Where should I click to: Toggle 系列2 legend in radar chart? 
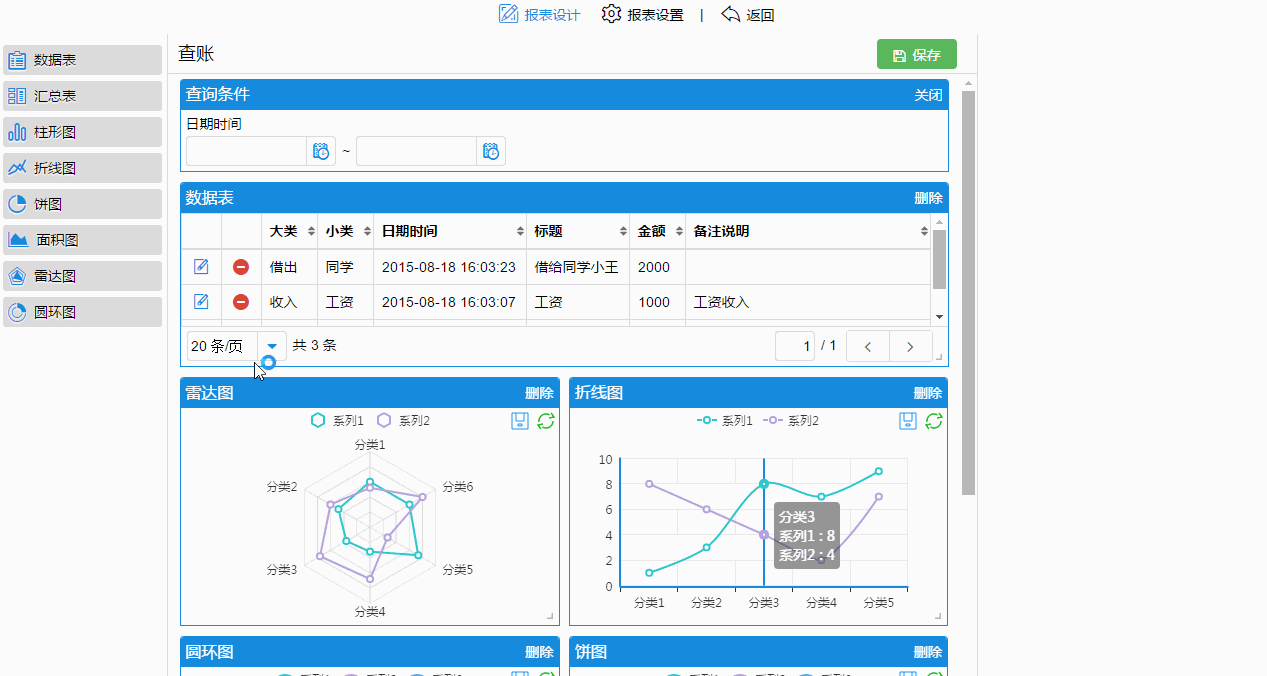pos(404,421)
